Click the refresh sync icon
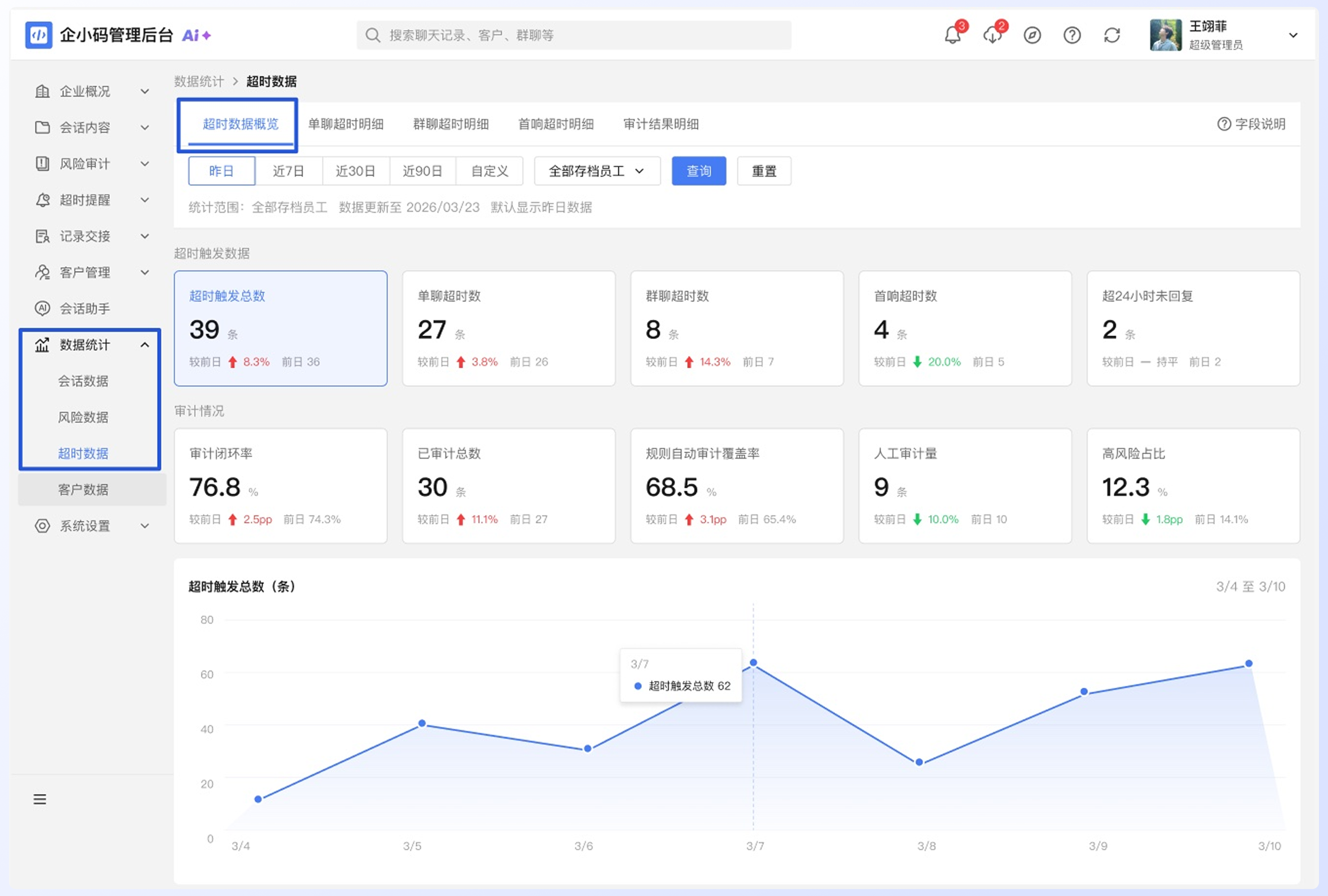 (1112, 35)
